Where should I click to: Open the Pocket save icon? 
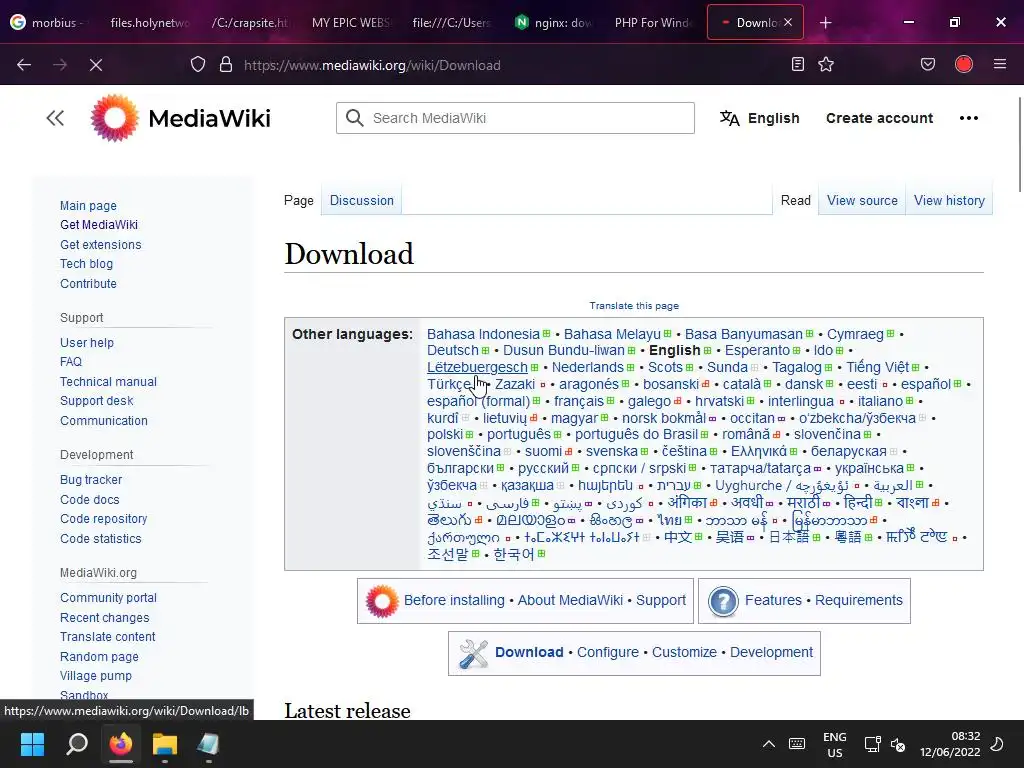928,64
